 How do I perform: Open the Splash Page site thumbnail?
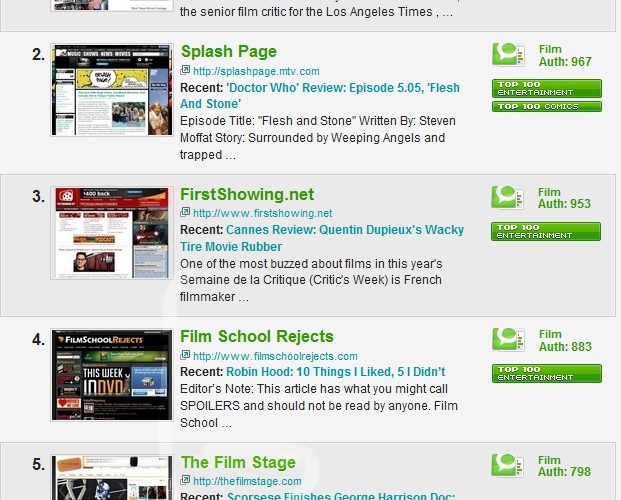(111, 90)
